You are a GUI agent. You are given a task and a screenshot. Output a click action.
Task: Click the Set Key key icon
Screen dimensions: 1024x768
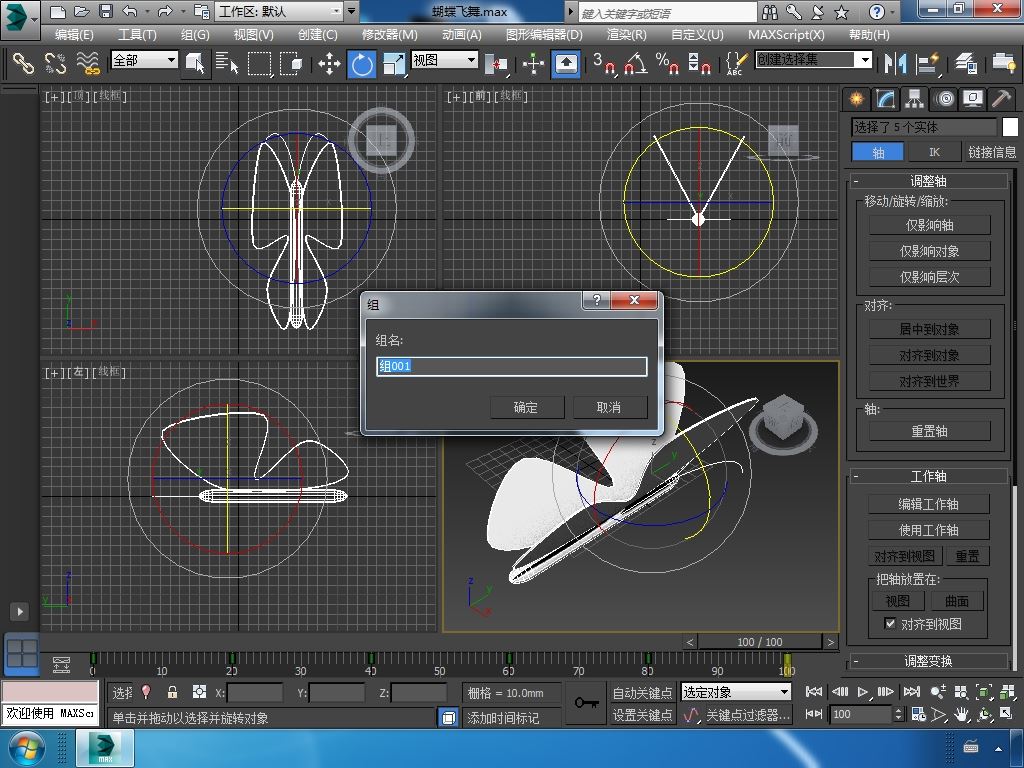click(587, 703)
